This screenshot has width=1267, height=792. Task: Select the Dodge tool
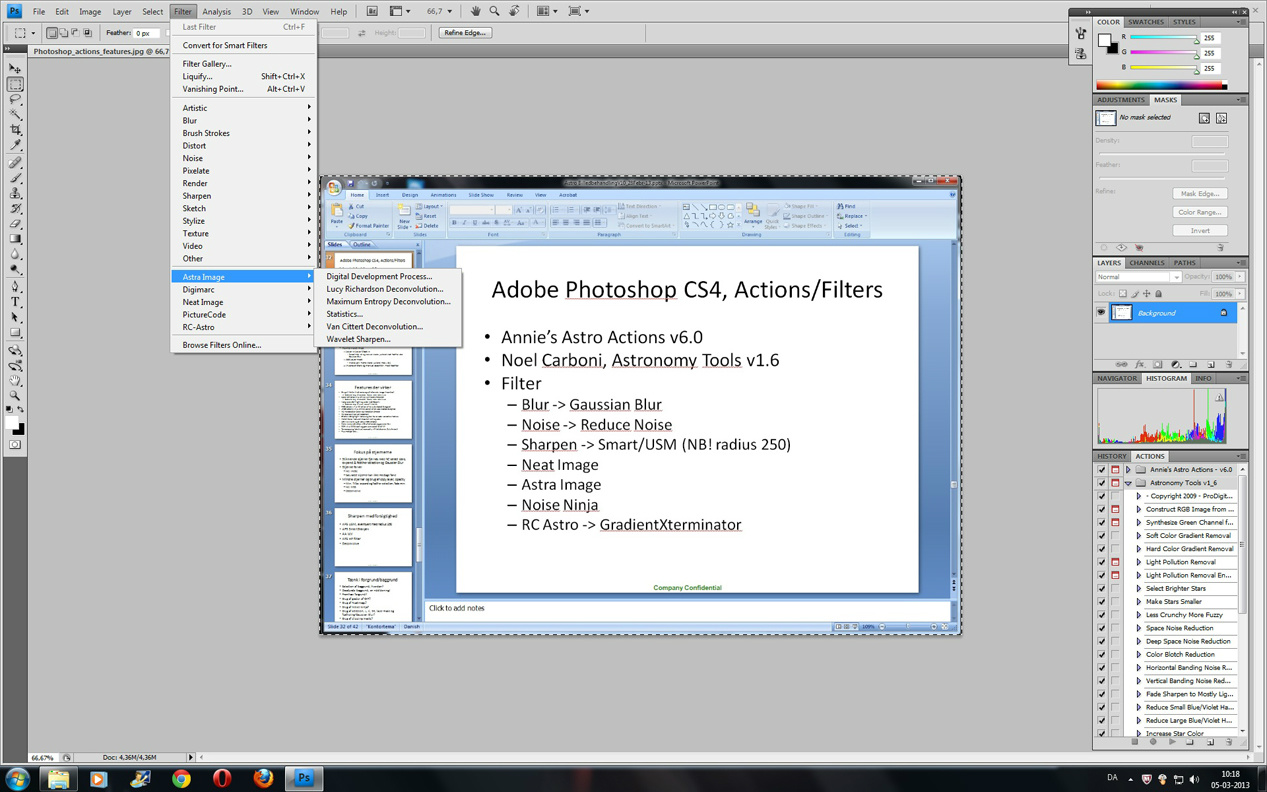pyautogui.click(x=15, y=270)
